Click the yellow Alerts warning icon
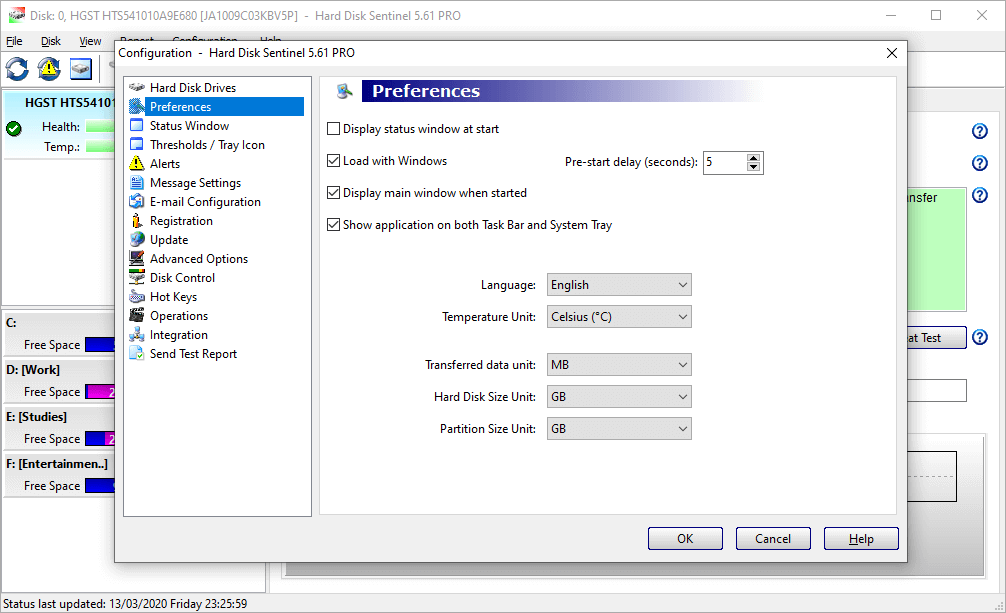The width and height of the screenshot is (1006, 613). [x=137, y=163]
